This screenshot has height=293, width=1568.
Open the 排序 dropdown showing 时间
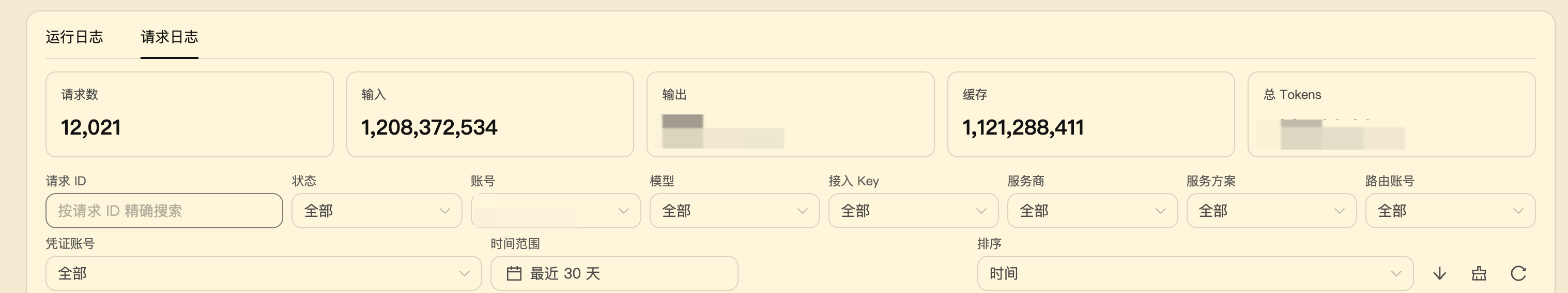pyautogui.click(x=1195, y=273)
